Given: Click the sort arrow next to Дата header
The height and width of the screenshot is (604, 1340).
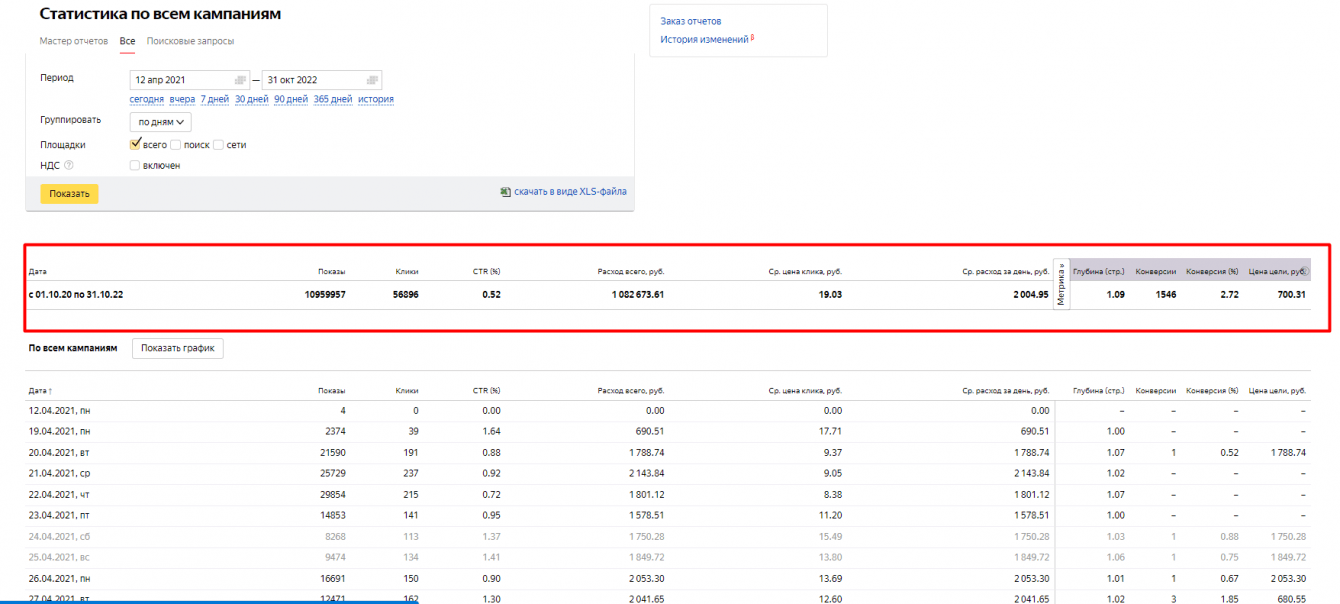Looking at the screenshot, I should click(51, 391).
